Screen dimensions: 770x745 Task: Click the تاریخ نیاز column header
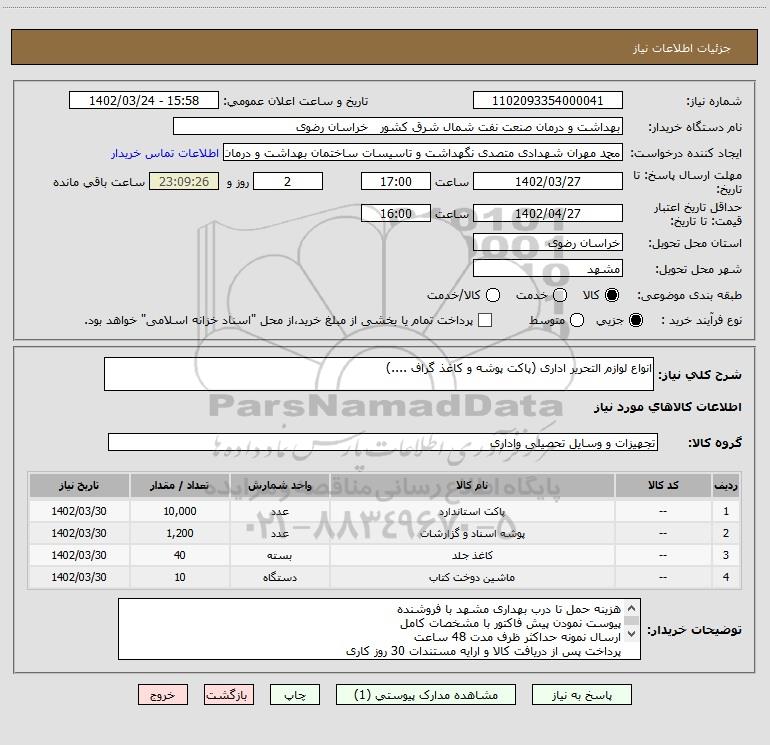(x=79, y=485)
